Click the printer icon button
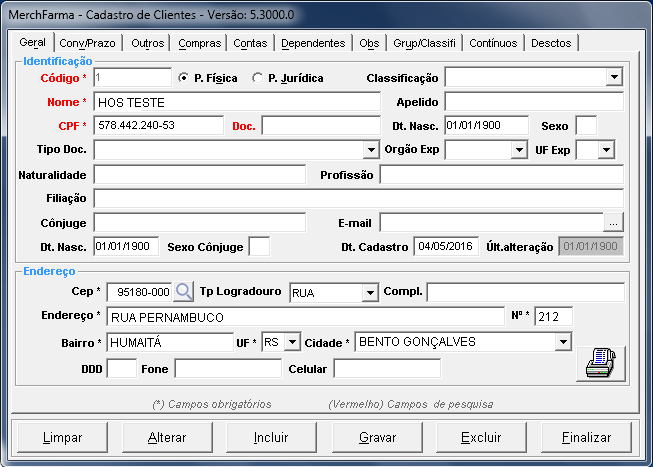This screenshot has height=467, width=653. tap(600, 364)
